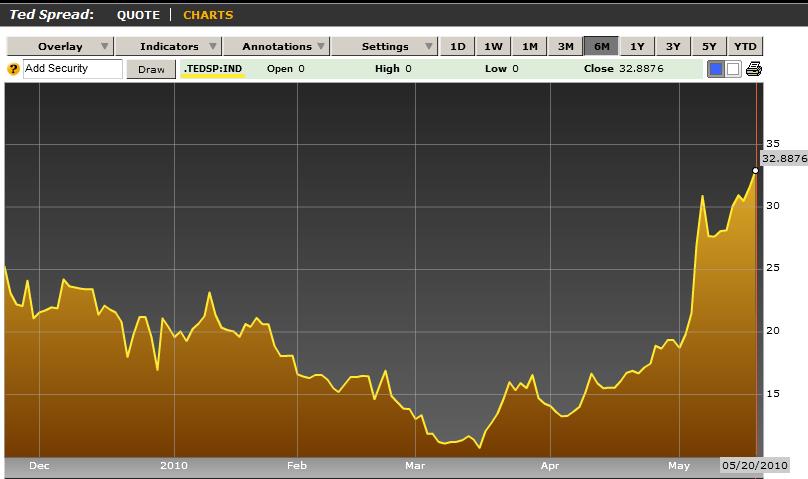The width and height of the screenshot is (808, 479).
Task: Click the May label on time axis
Action: coord(679,466)
